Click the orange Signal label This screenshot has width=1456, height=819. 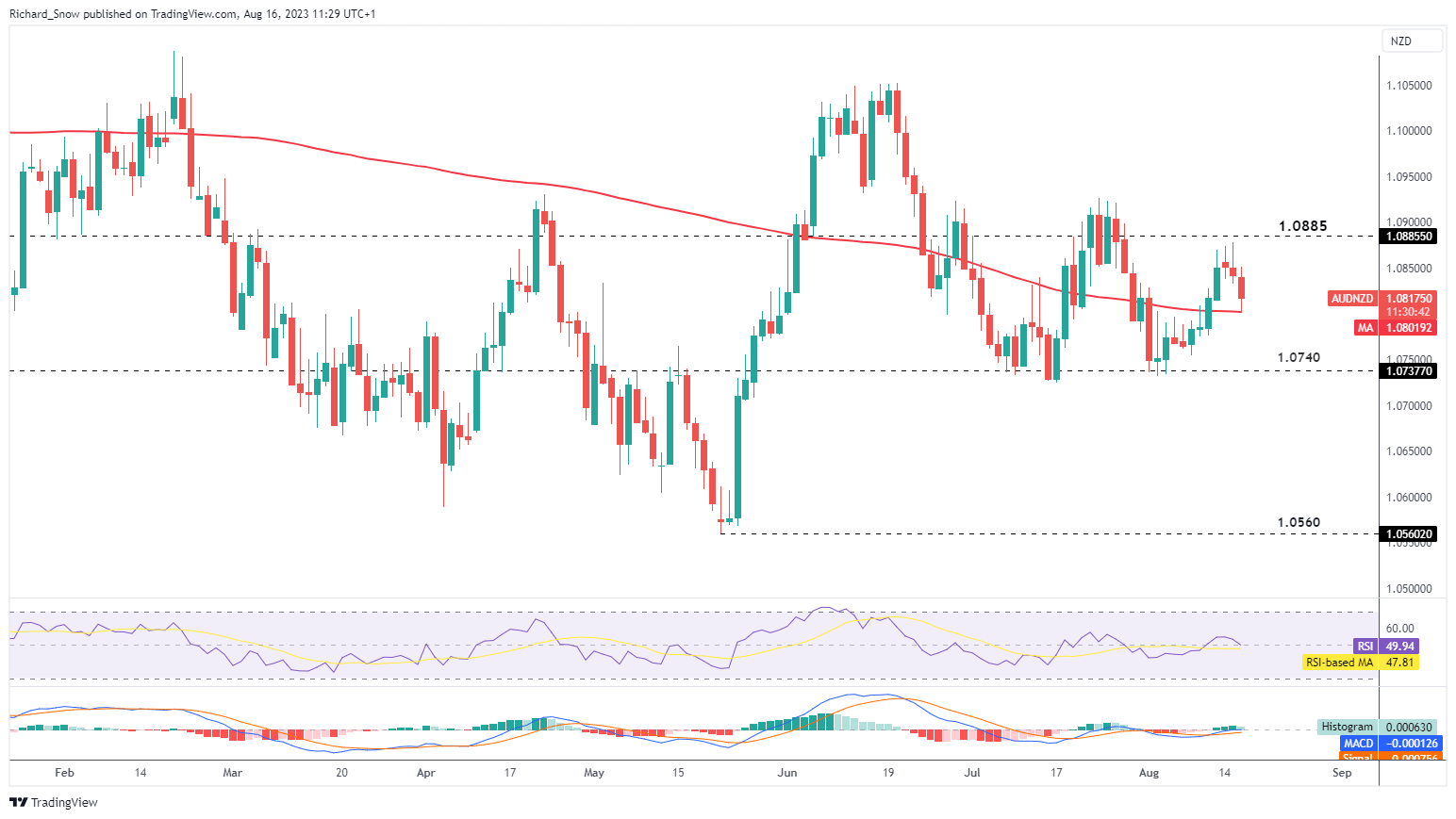pyautogui.click(x=1359, y=757)
